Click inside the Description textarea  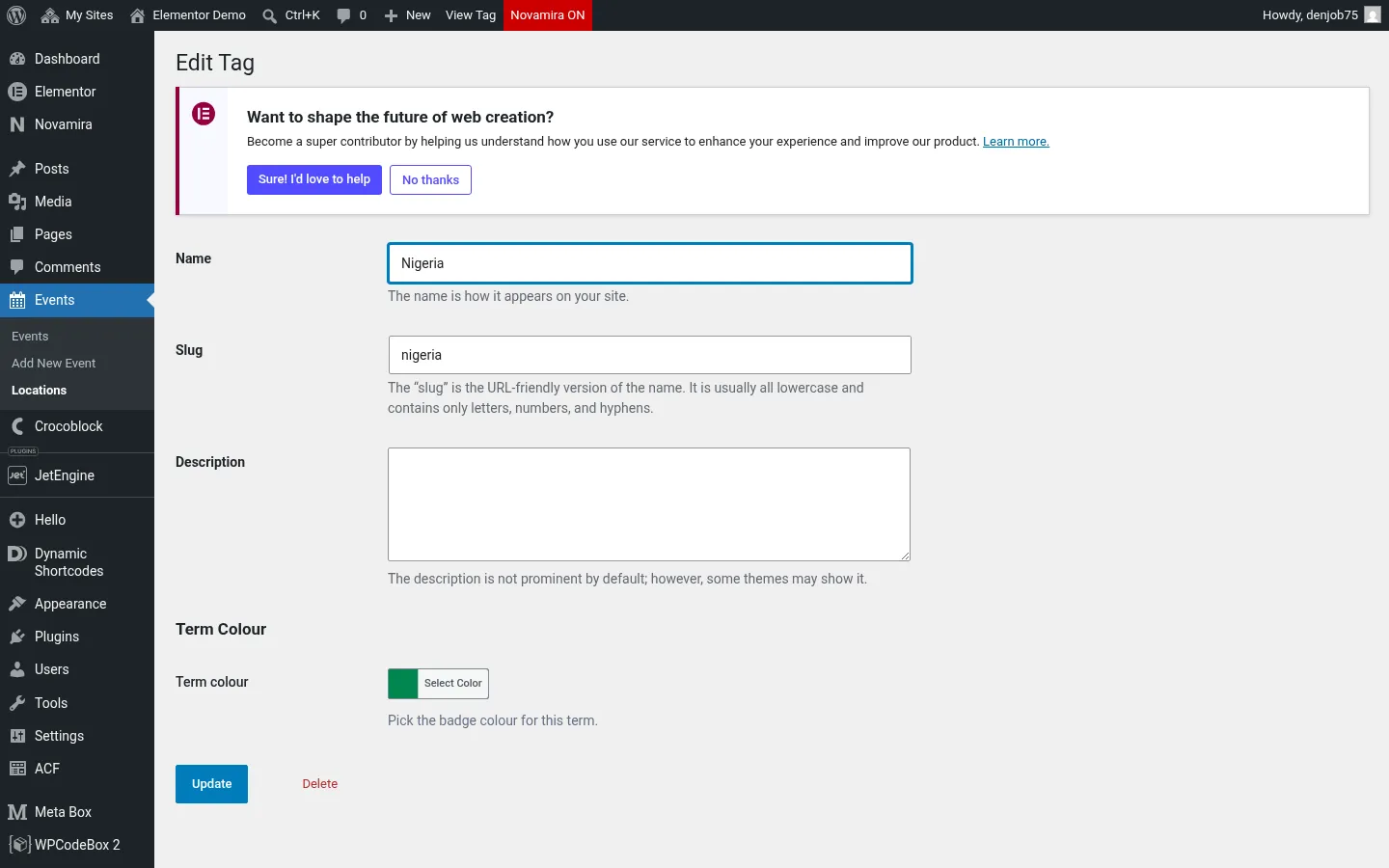pos(649,504)
